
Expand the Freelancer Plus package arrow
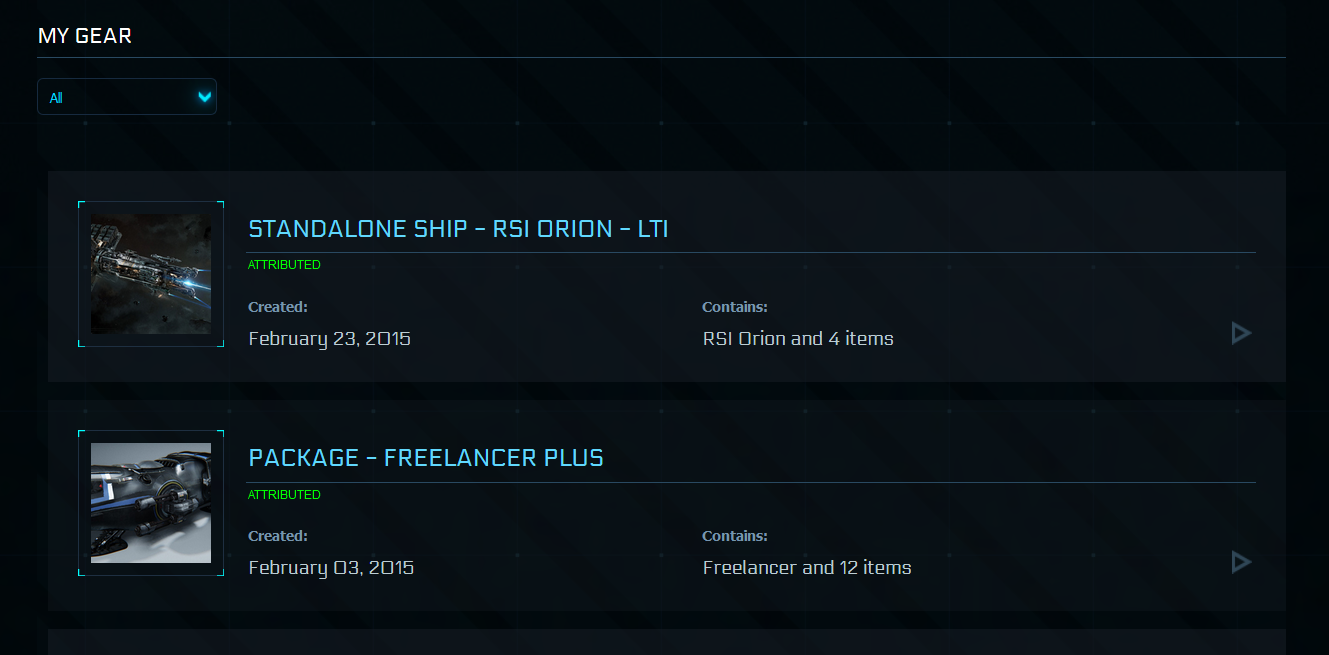[x=1241, y=562]
